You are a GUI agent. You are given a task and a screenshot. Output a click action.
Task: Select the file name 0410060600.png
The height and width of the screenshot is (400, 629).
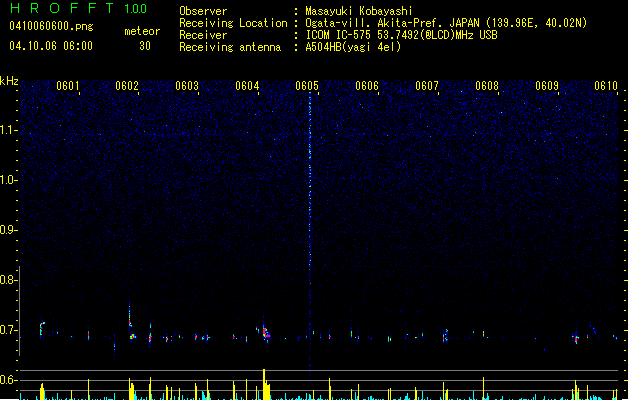click(x=51, y=26)
